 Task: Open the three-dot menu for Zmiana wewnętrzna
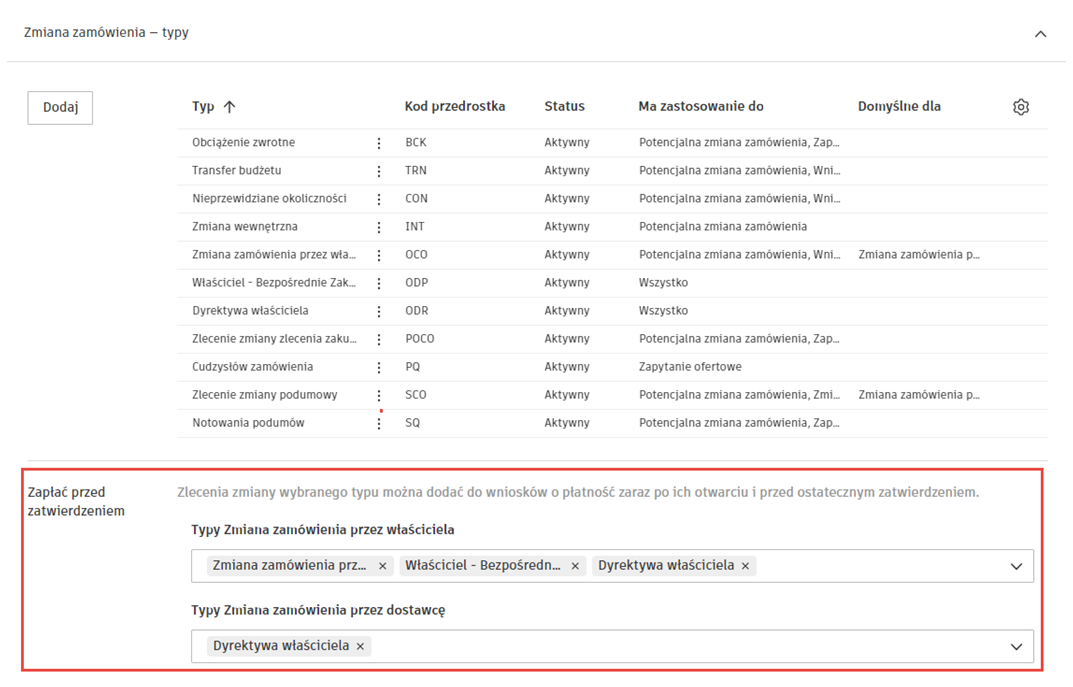tap(379, 227)
